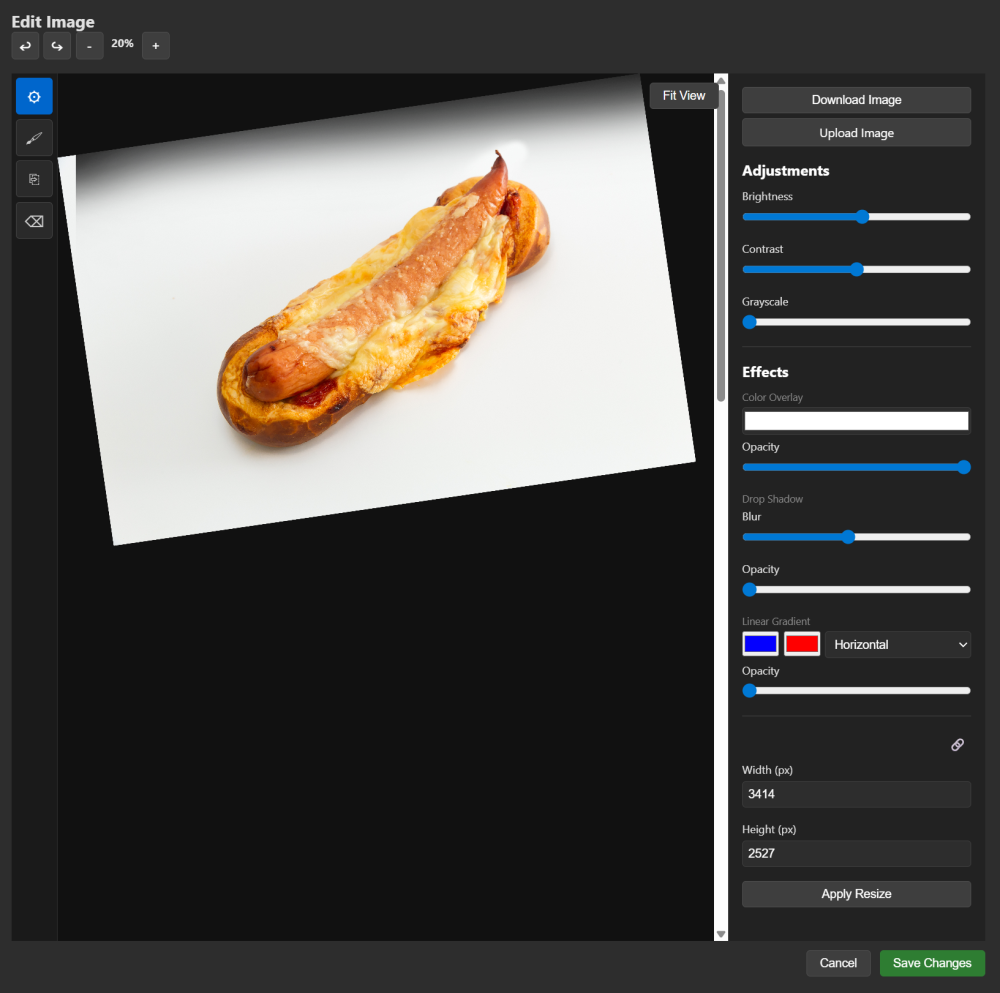Zoom in with the plus button

155,46
